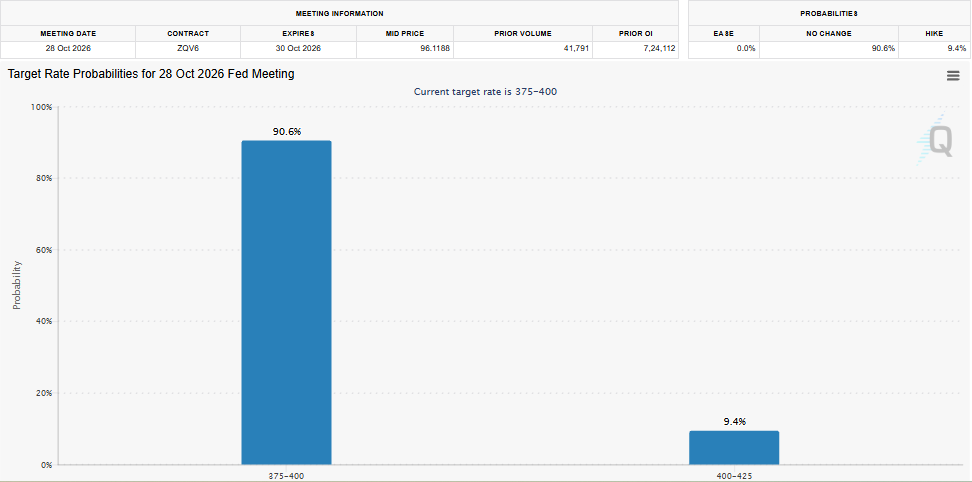Select the 28 Oct 2026 meeting date cell
The height and width of the screenshot is (482, 972).
click(x=68, y=48)
